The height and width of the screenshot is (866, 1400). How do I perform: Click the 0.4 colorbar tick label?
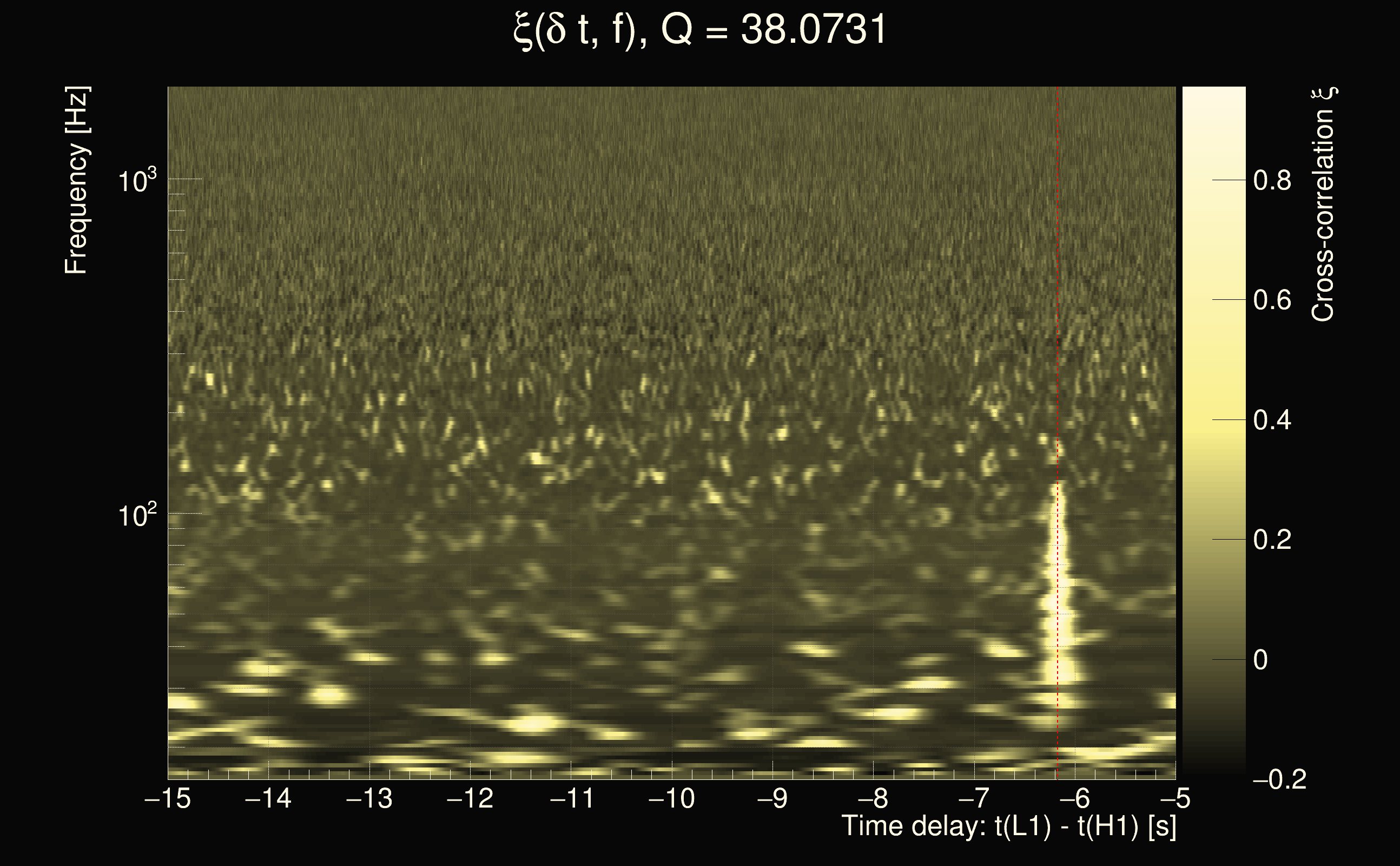[1272, 421]
